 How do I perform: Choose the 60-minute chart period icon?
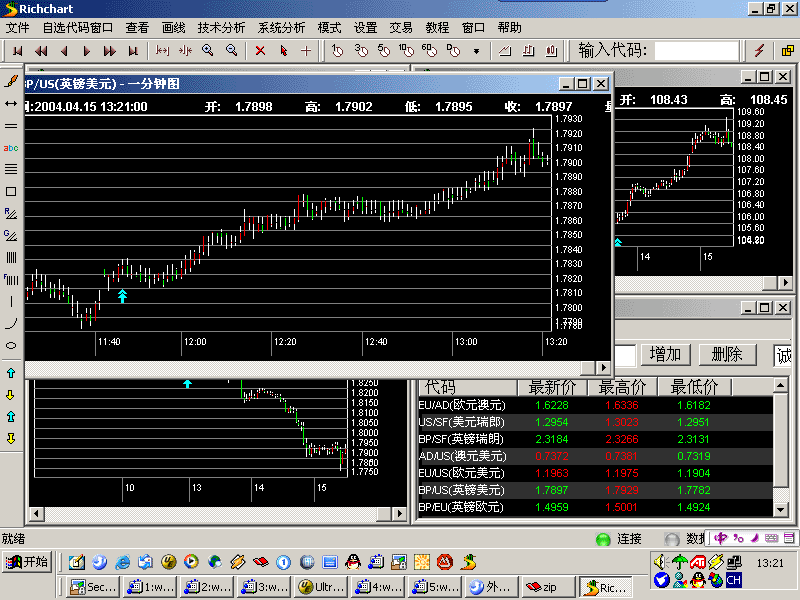(x=429, y=51)
